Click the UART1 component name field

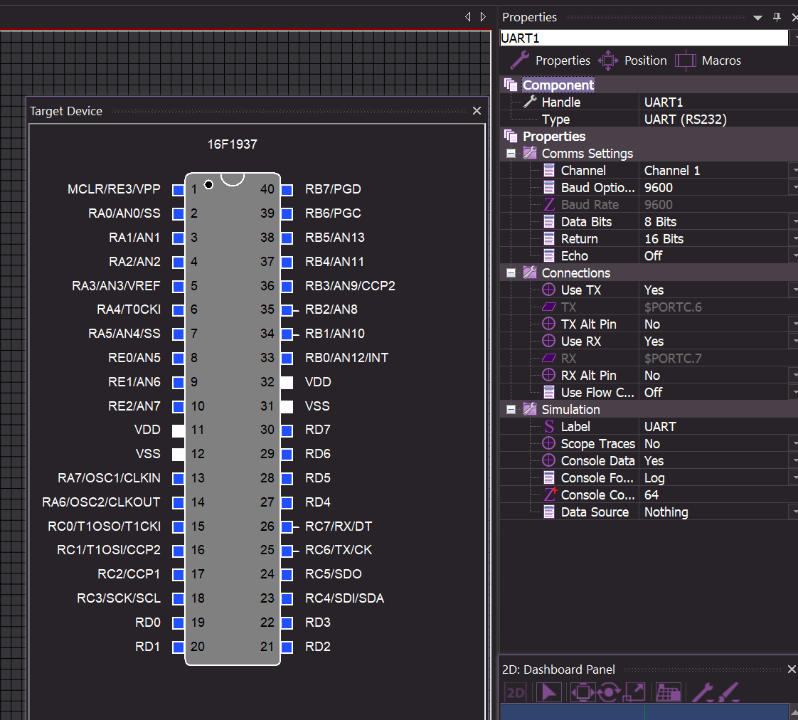(644, 38)
